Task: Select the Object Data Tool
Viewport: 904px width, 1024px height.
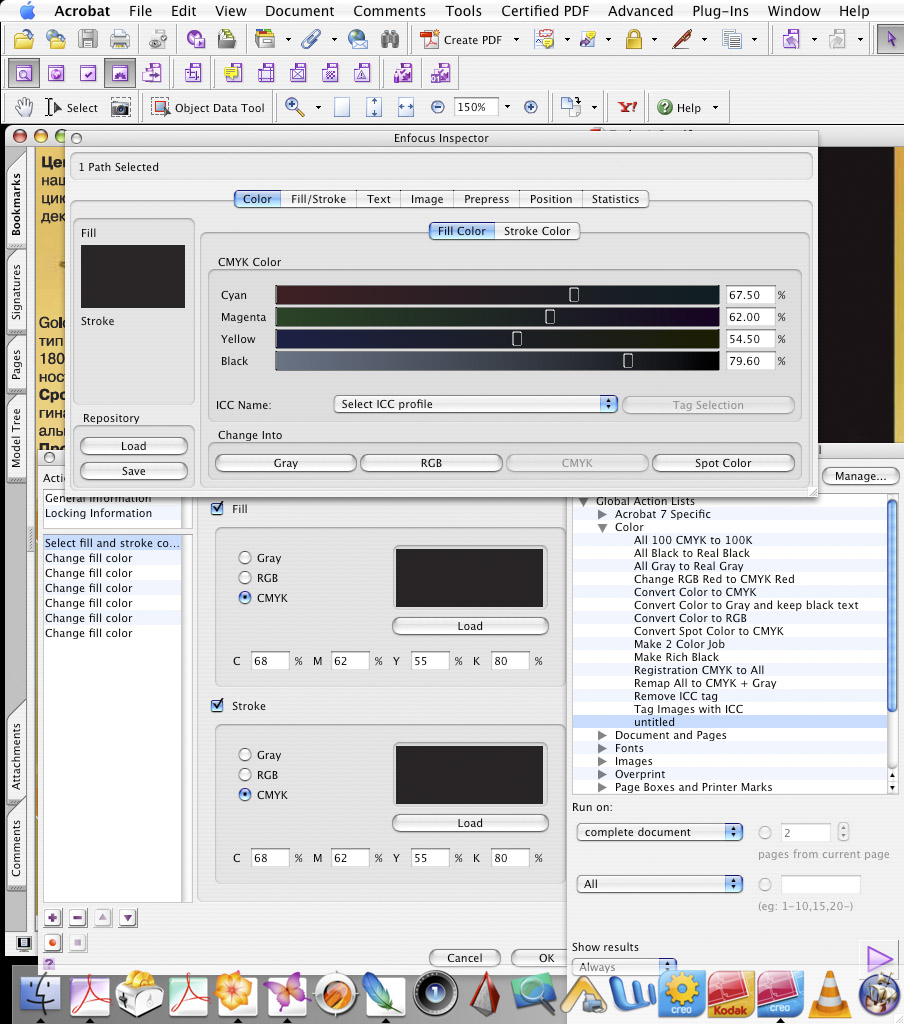Action: [208, 108]
